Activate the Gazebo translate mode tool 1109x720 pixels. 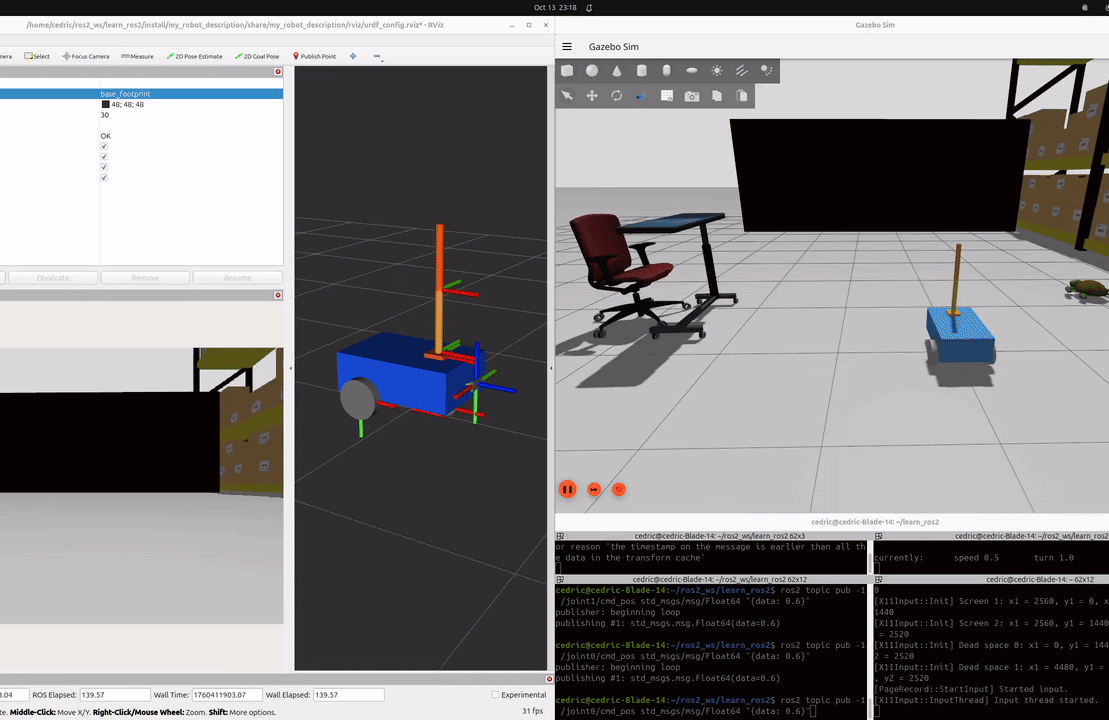pyautogui.click(x=592, y=96)
